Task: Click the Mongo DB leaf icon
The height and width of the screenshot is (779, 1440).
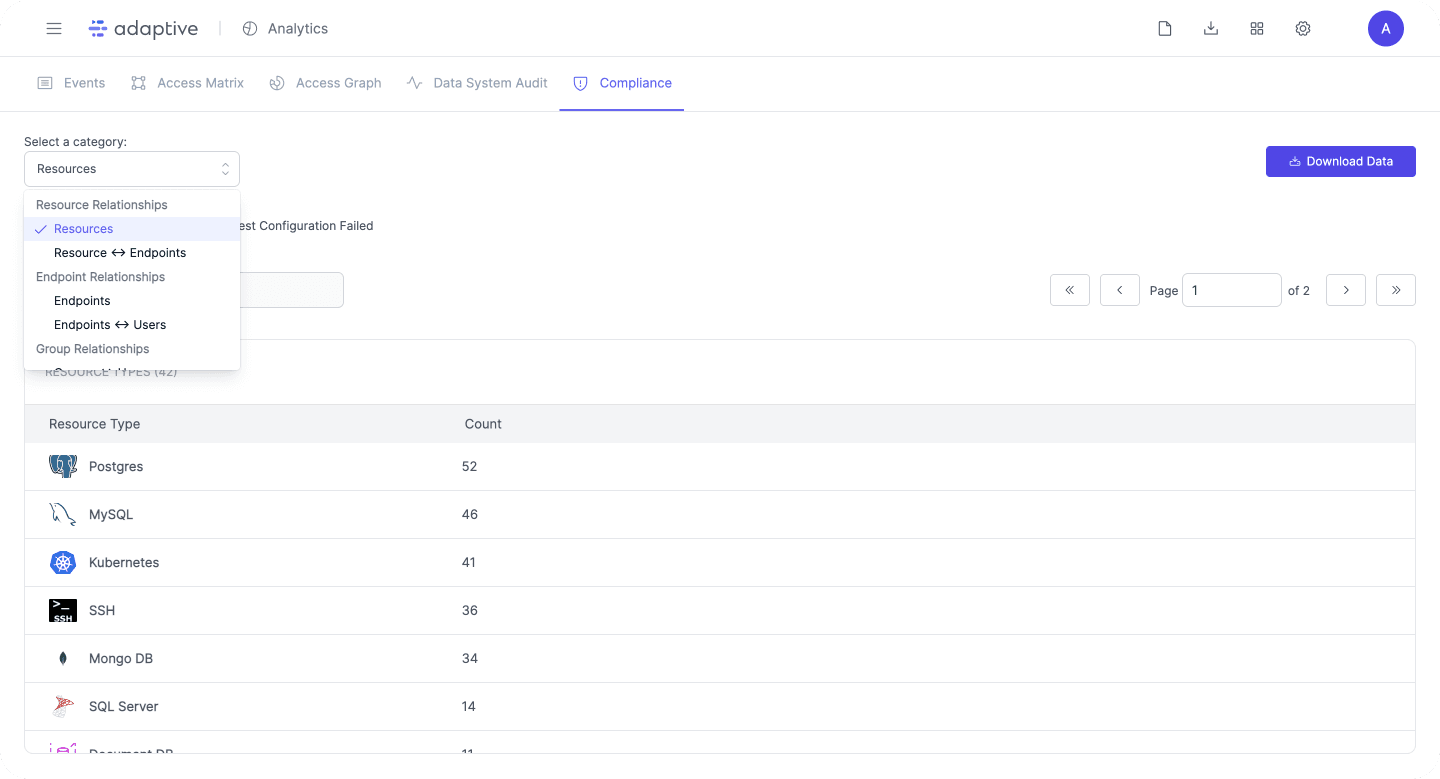Action: point(63,658)
